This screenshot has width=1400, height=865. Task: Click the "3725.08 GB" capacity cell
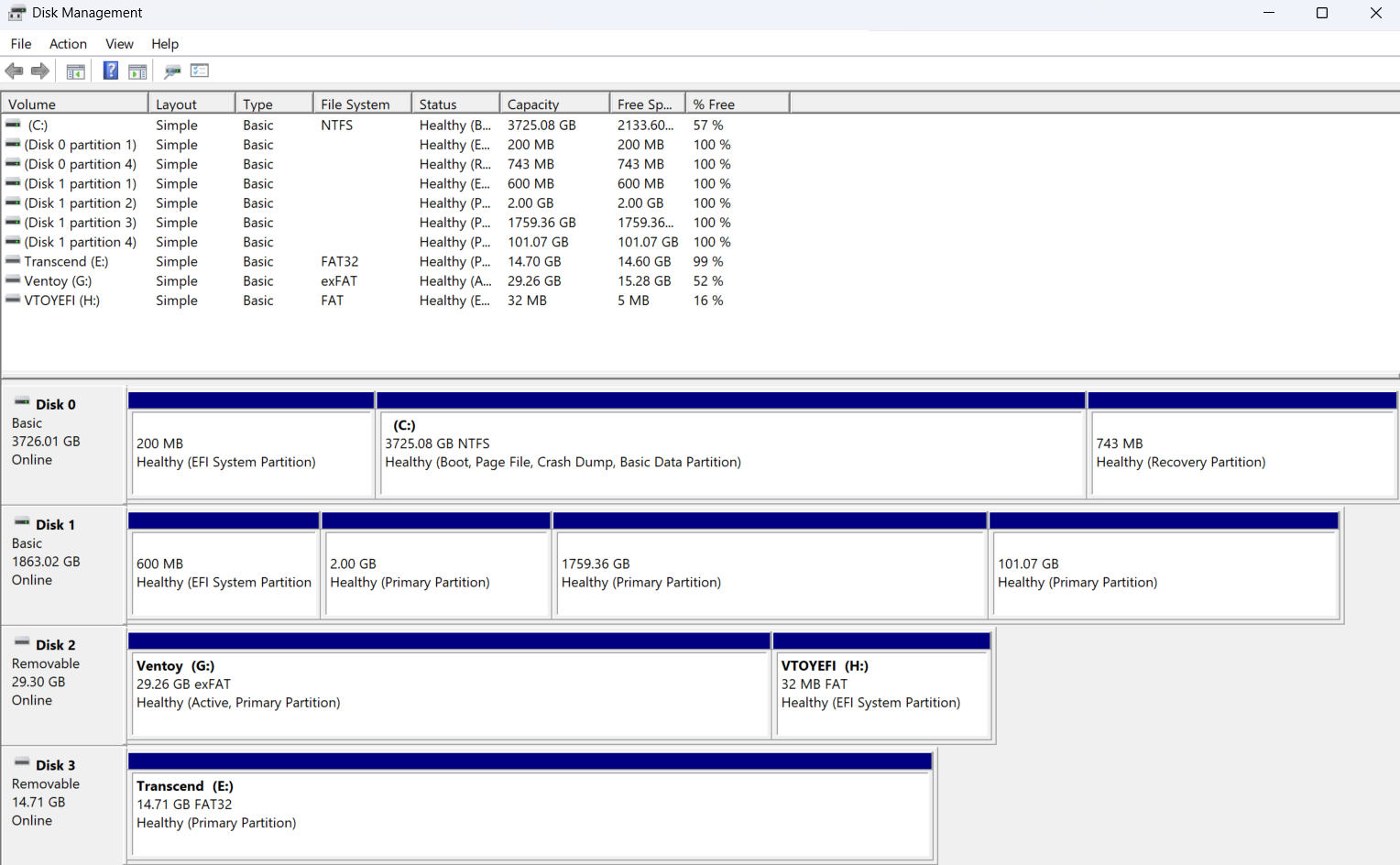[541, 125]
